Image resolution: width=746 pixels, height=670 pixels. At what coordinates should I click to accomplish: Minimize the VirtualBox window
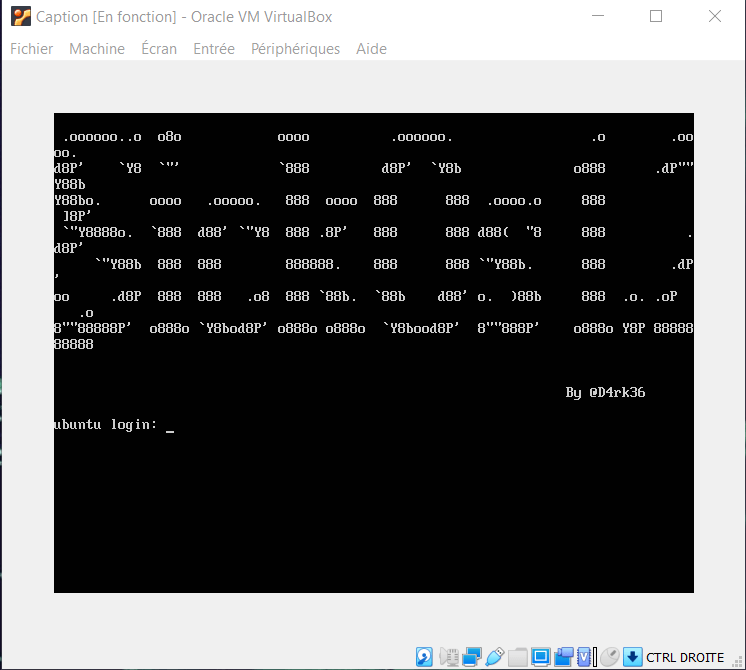[598, 16]
